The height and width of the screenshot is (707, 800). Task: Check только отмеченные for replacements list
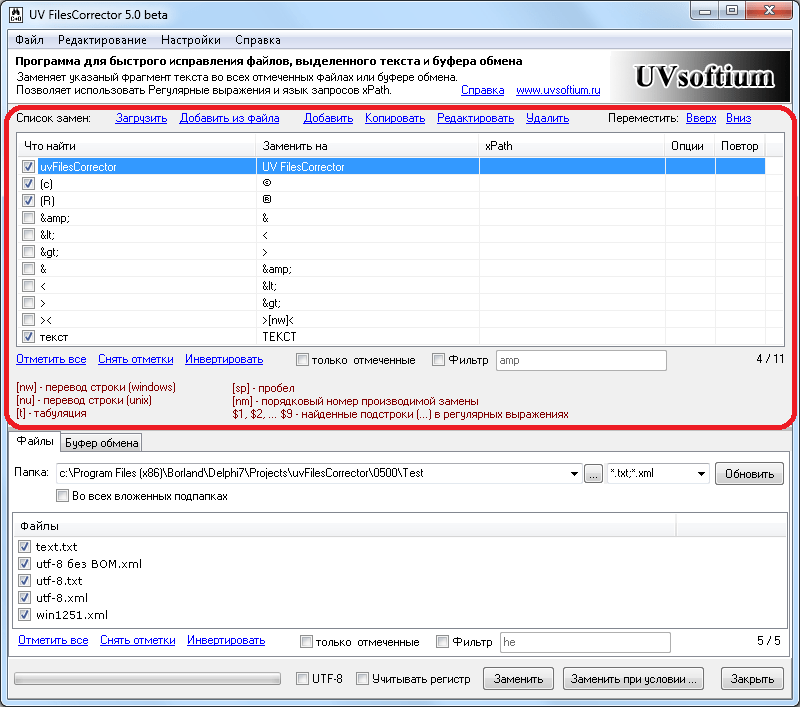(302, 360)
